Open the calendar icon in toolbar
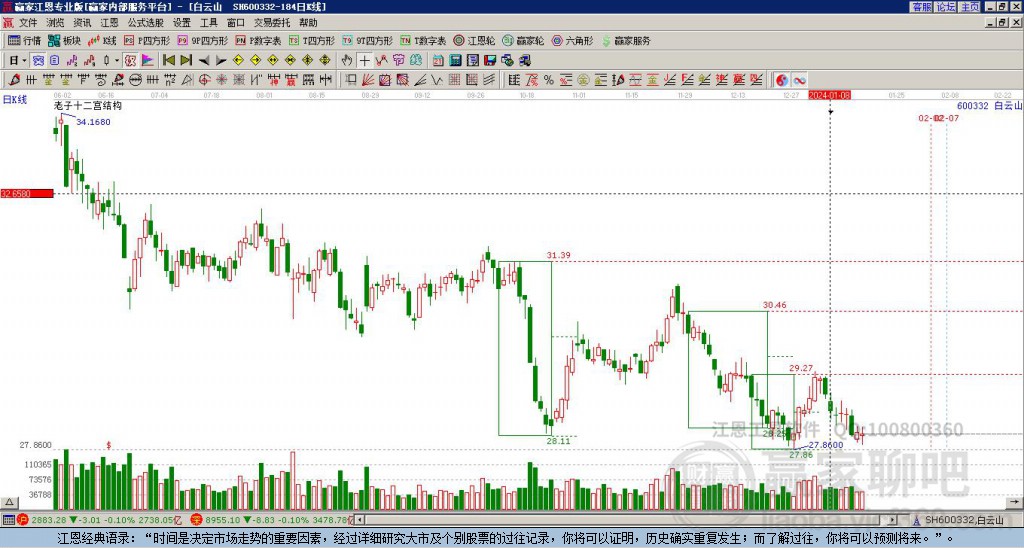This screenshot has width=1024, height=548. (438, 60)
